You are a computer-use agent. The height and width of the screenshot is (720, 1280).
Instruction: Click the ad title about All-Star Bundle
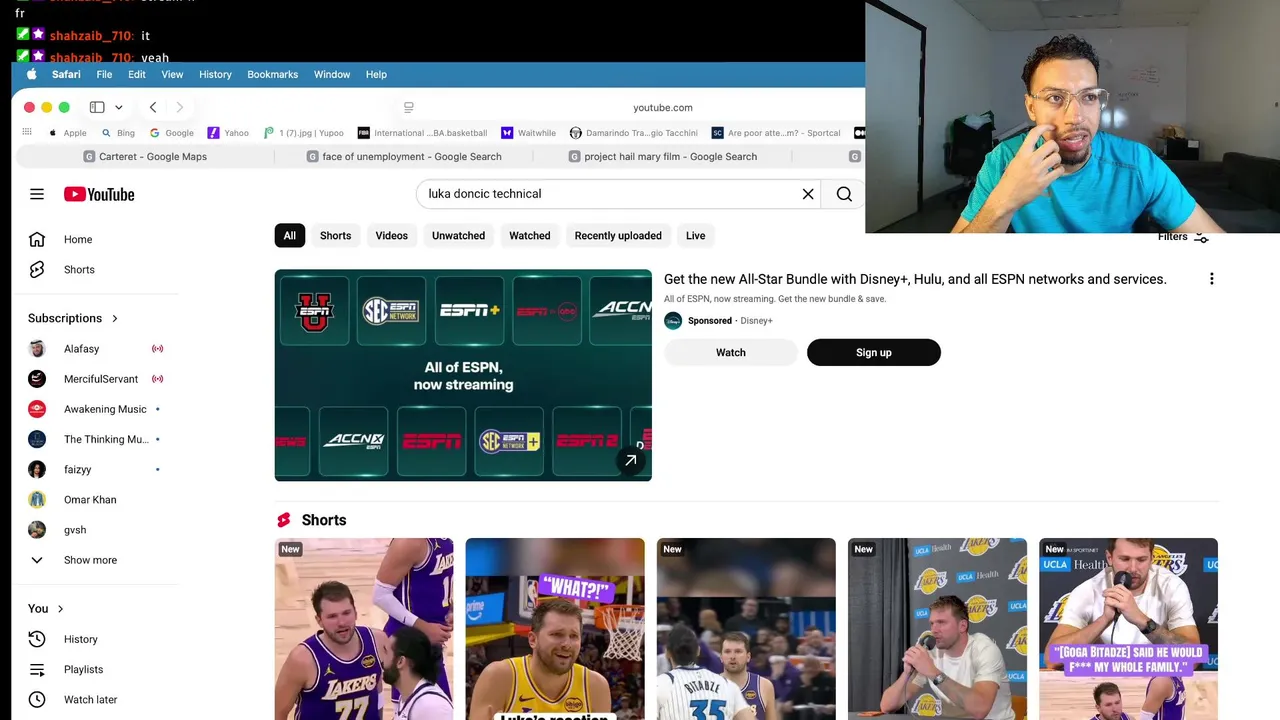click(x=915, y=279)
